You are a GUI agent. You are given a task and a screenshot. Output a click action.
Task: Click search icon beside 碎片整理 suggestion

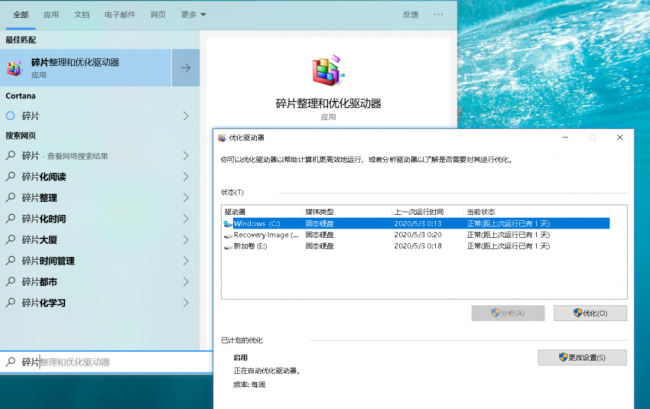point(10,198)
